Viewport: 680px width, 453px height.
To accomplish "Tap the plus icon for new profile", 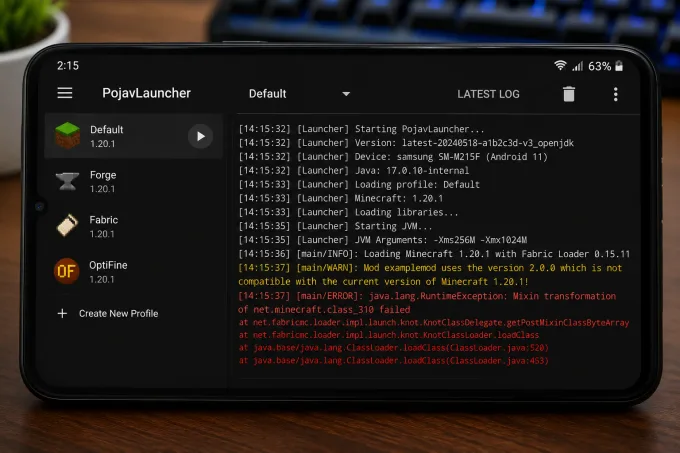I will tap(62, 313).
